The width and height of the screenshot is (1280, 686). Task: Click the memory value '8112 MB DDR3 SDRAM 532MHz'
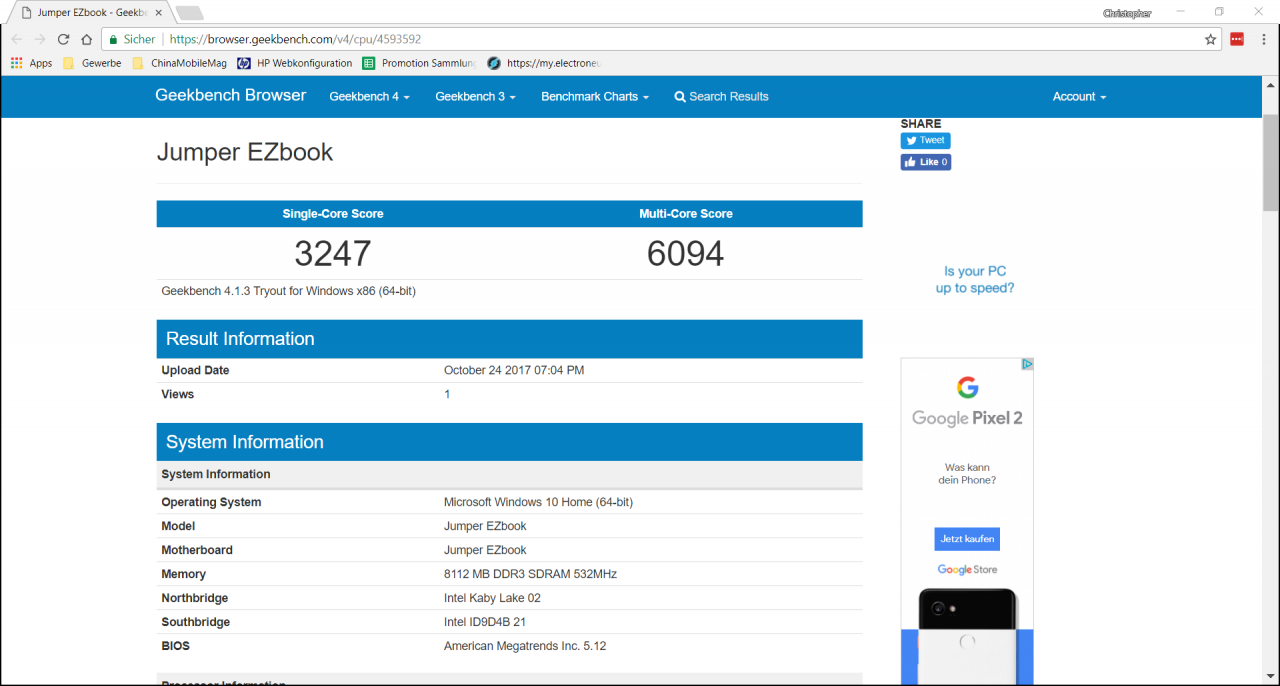530,574
